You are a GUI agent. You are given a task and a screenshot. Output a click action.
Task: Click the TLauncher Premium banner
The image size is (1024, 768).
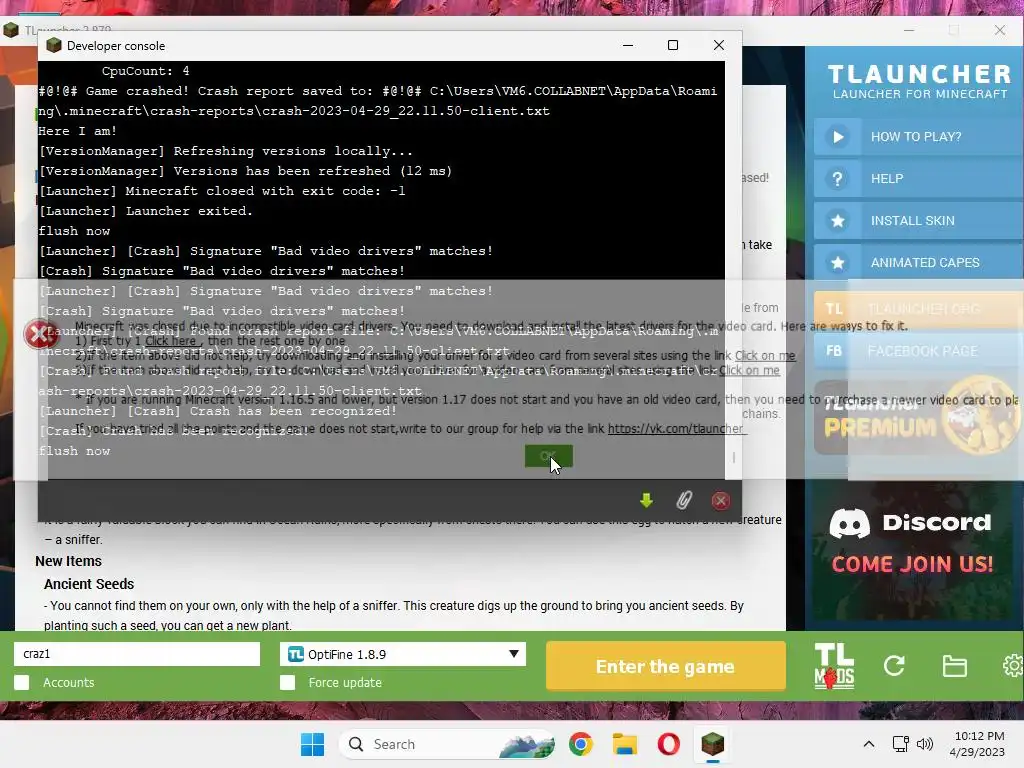(x=918, y=416)
